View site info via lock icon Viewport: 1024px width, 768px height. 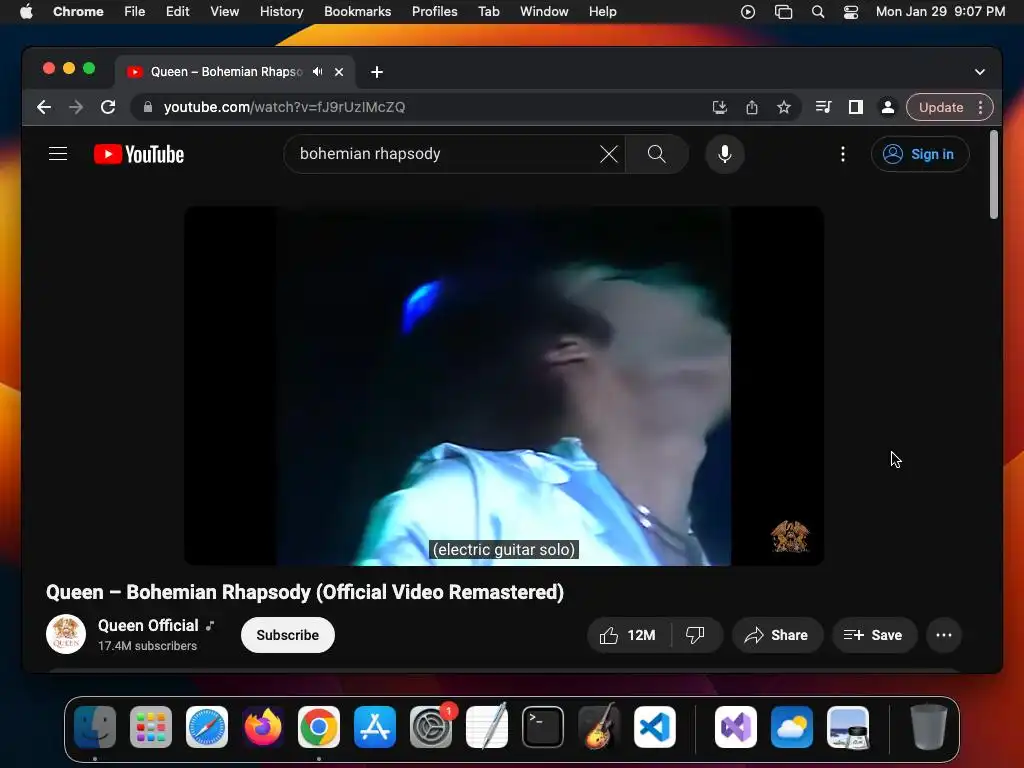pos(148,107)
